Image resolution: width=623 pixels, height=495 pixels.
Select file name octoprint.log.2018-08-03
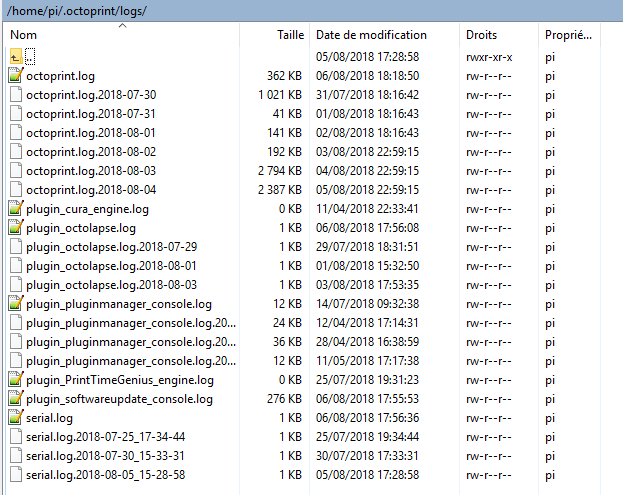coord(91,171)
